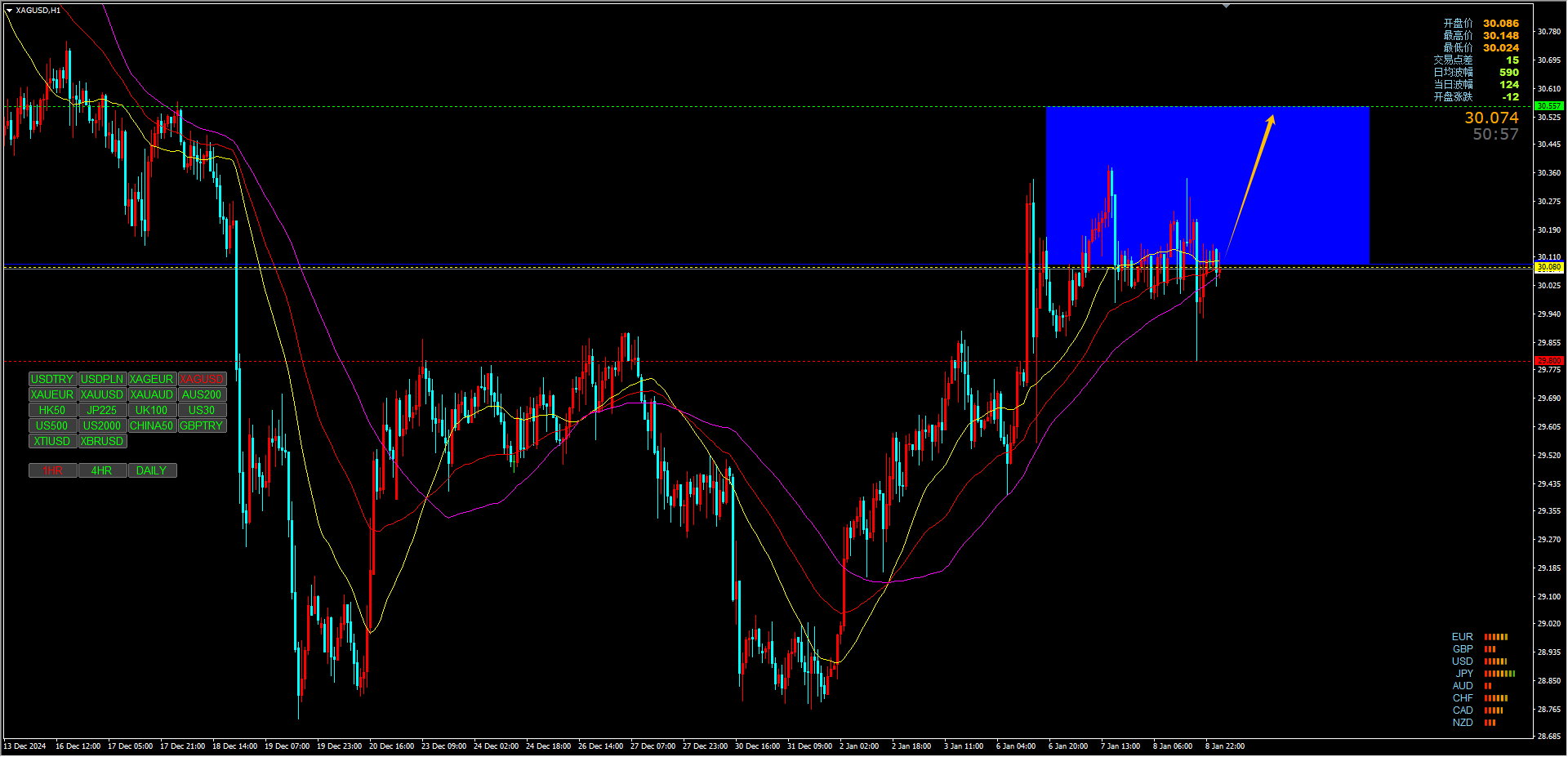
Task: Click the CAD strength meter label
Action: pyautogui.click(x=1463, y=710)
